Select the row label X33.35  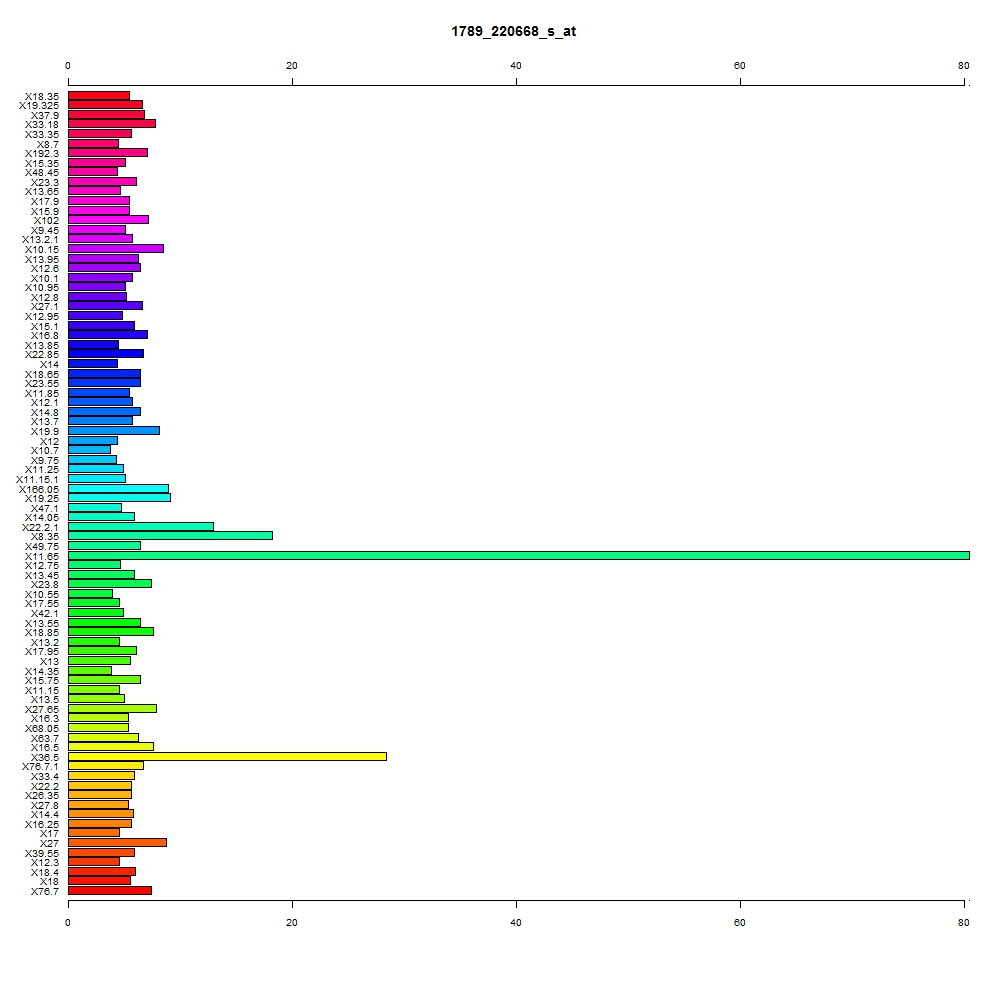pos(42,135)
